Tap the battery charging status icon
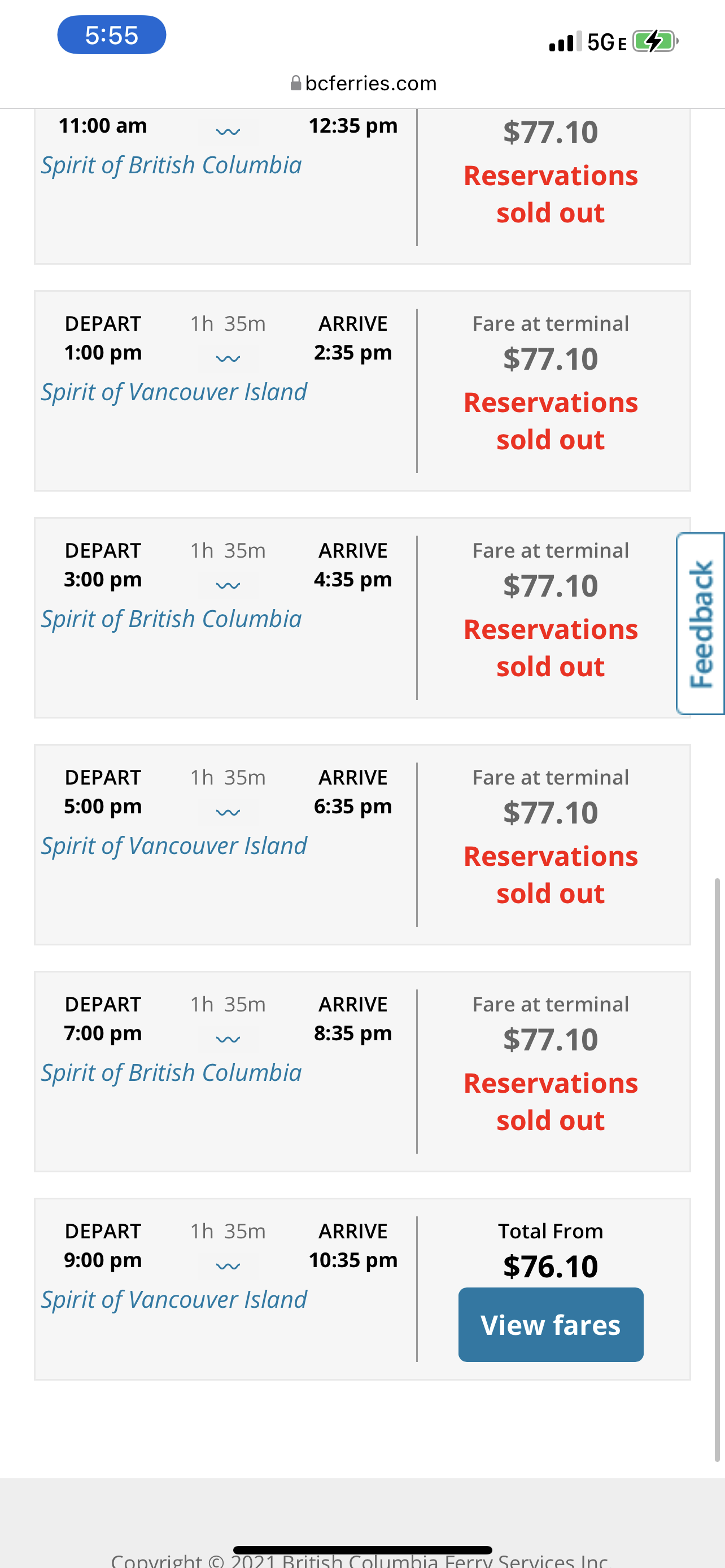Image resolution: width=725 pixels, height=1568 pixels. click(x=655, y=42)
